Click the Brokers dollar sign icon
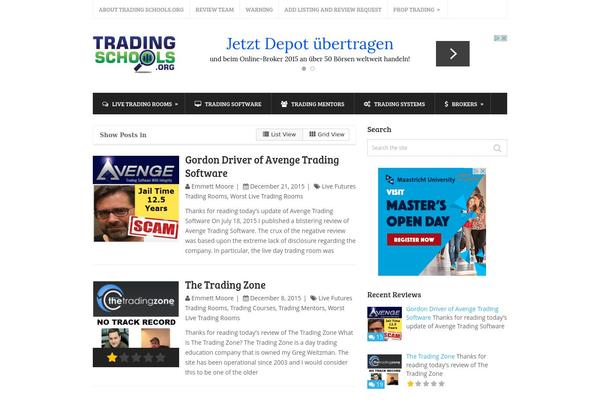 click(x=446, y=104)
